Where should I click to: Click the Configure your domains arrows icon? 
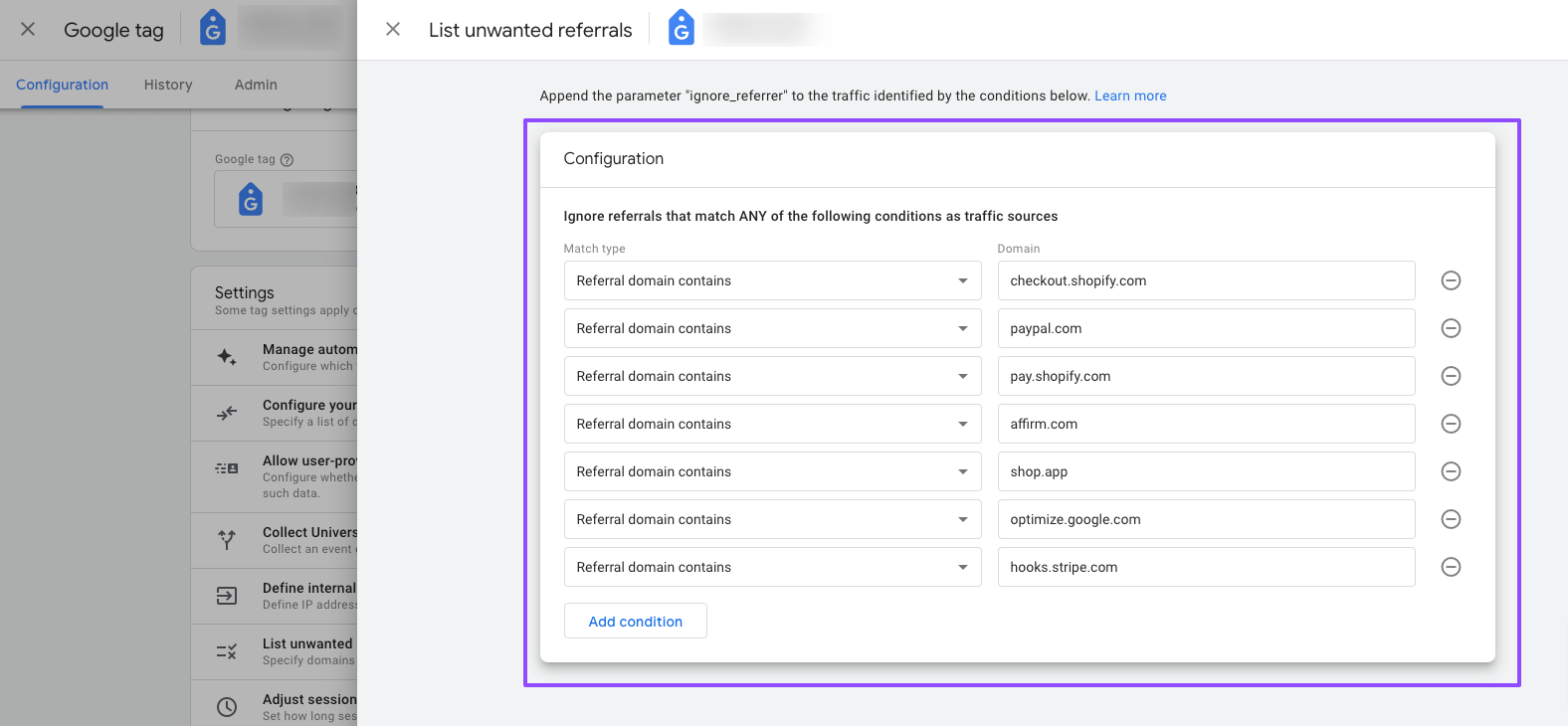(x=227, y=413)
